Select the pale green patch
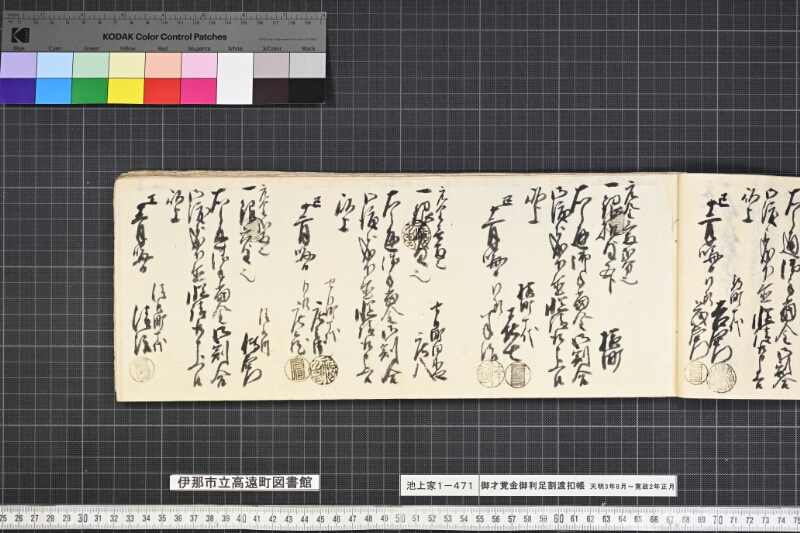 [x=91, y=65]
